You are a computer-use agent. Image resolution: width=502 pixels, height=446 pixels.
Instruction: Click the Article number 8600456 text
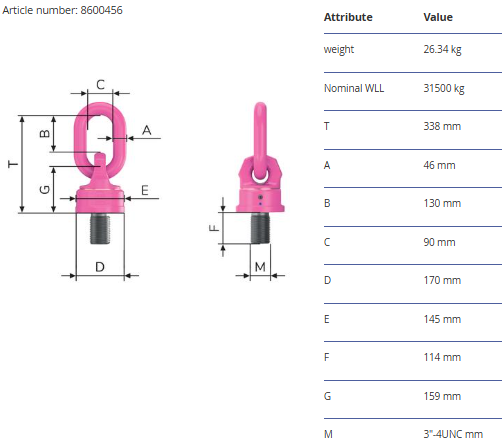click(x=62, y=10)
